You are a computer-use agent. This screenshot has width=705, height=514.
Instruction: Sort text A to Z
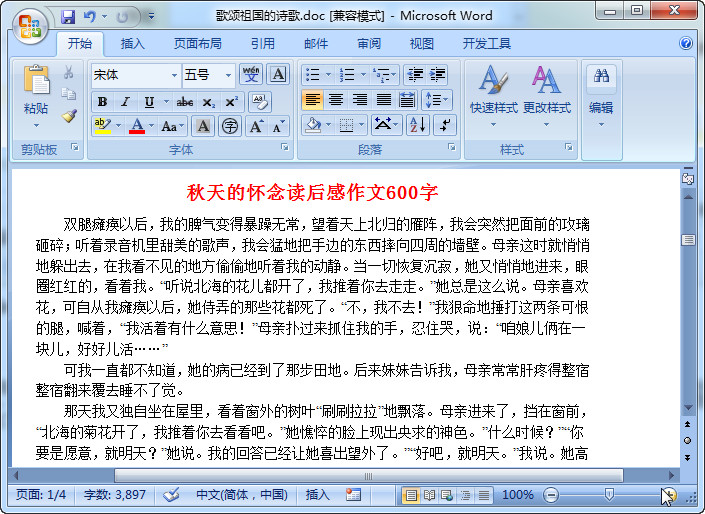[418, 125]
